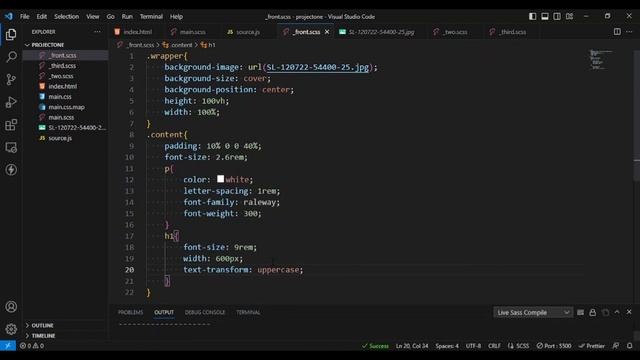Open Go to Line via Ln 20, Col 34
Screen dimensions: 640x360
(x=412, y=346)
